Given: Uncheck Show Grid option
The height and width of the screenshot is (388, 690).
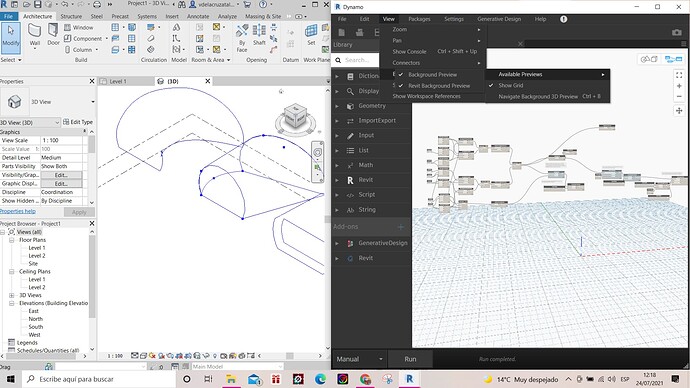Looking at the screenshot, I should point(510,85).
